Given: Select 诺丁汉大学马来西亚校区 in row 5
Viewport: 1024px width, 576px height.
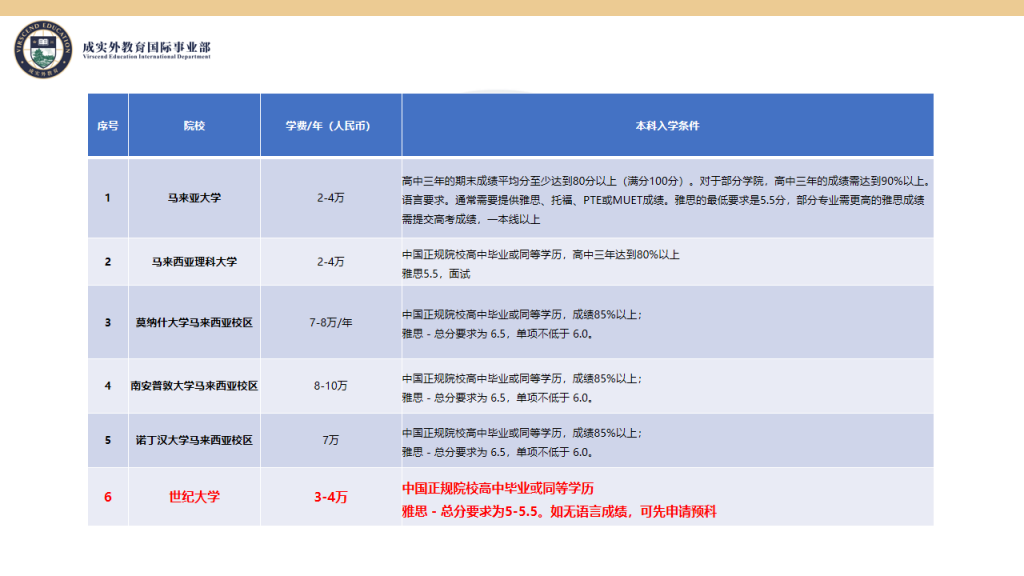Looking at the screenshot, I should [x=194, y=439].
